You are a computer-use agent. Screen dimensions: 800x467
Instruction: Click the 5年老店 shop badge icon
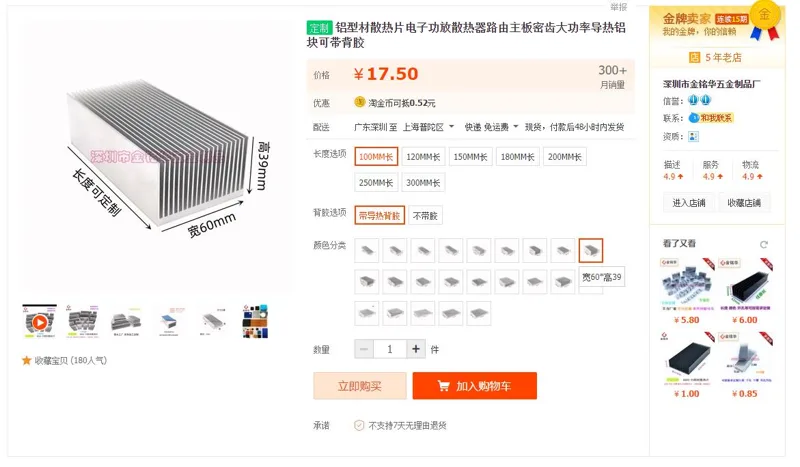coord(694,57)
